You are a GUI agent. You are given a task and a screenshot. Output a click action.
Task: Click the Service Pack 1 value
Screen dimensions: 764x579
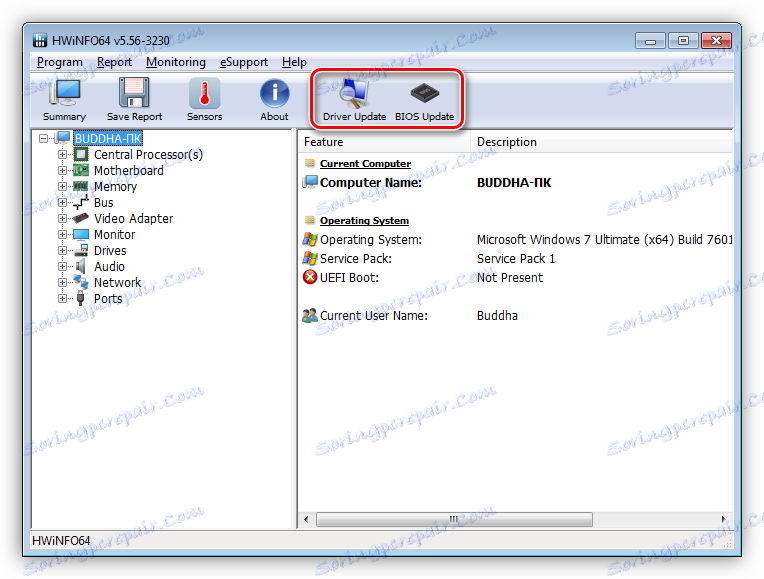point(516,258)
